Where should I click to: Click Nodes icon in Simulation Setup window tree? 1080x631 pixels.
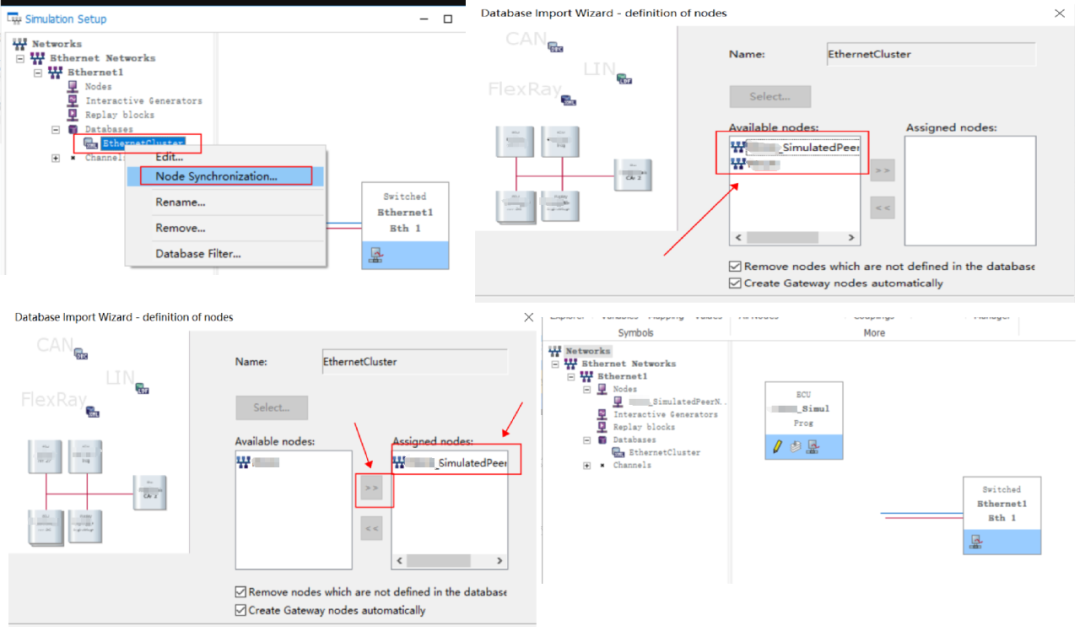(x=72, y=87)
